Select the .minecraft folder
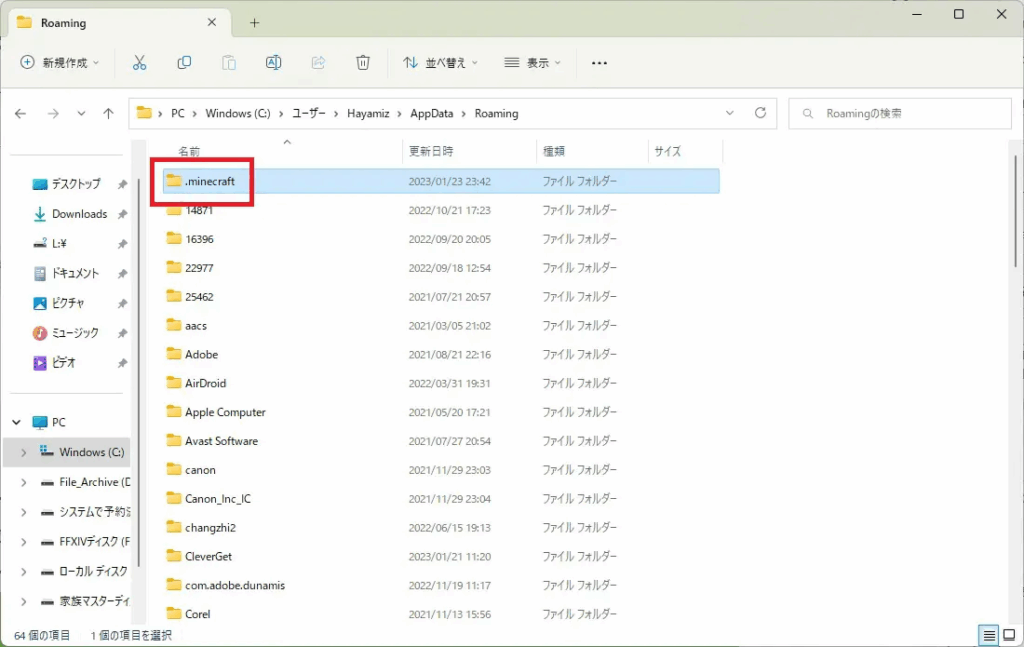The width and height of the screenshot is (1024, 647). pyautogui.click(x=209, y=182)
